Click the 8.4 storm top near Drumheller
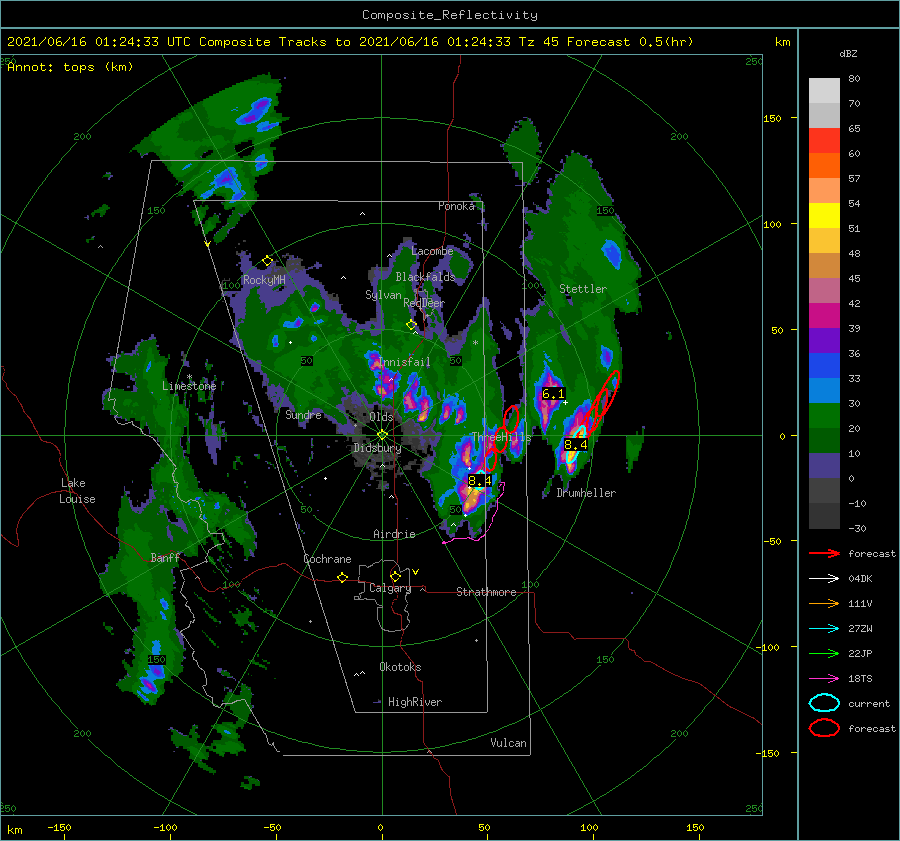The image size is (900, 841). (x=576, y=444)
